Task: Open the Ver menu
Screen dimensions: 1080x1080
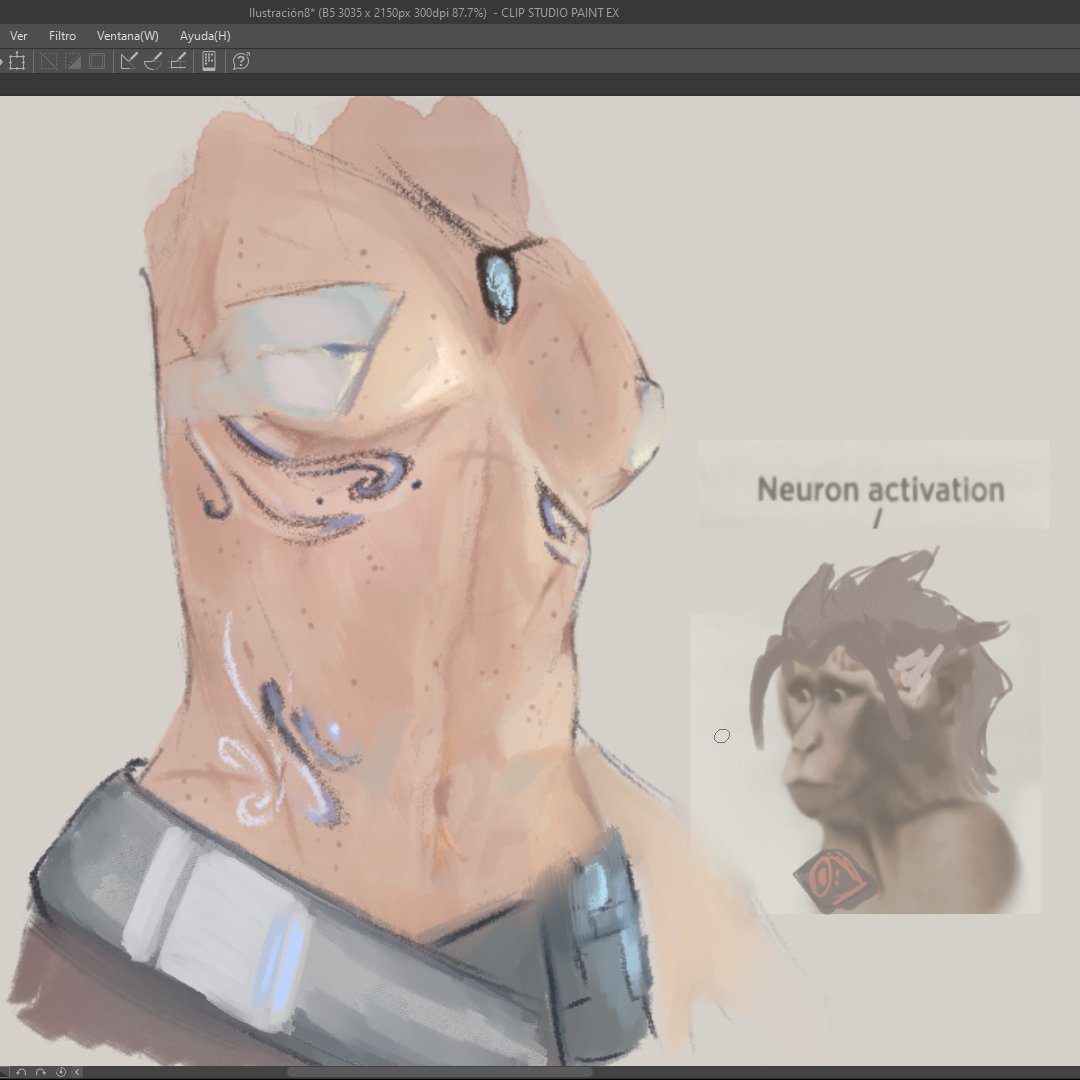Action: tap(19, 36)
